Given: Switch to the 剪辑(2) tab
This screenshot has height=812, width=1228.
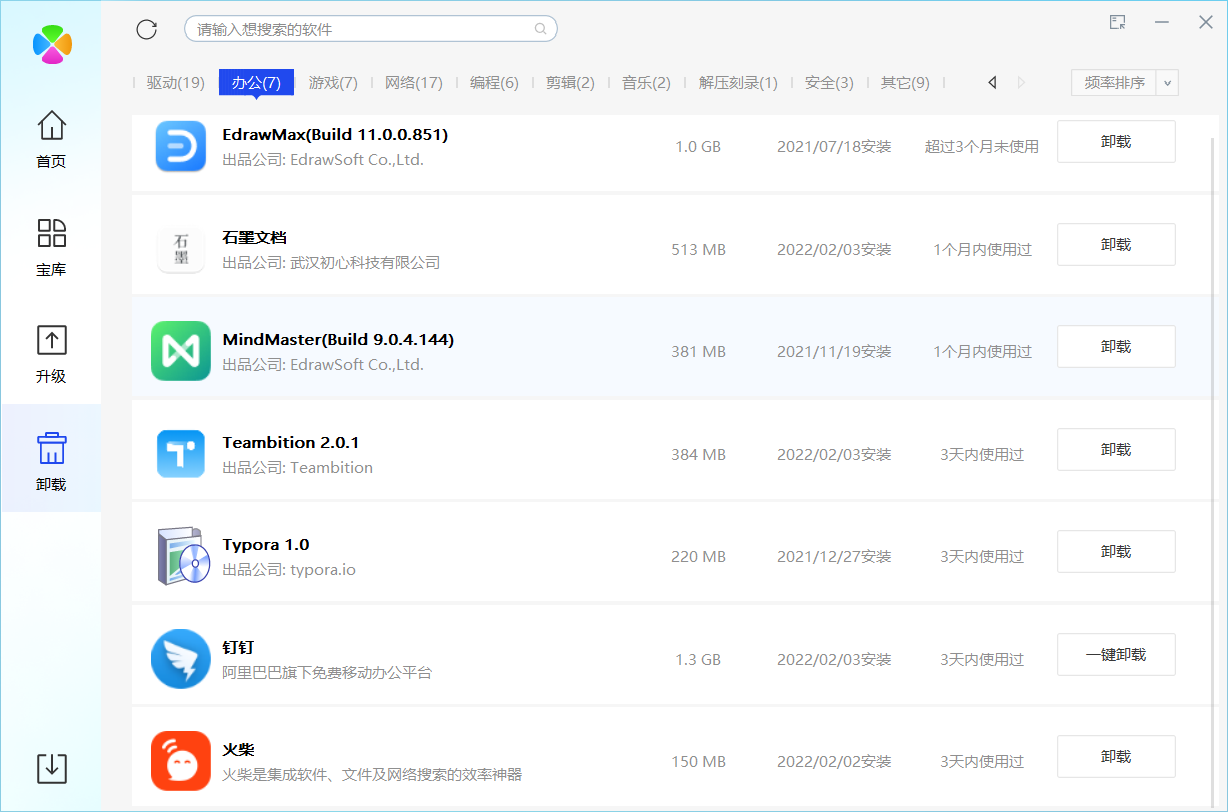Looking at the screenshot, I should (570, 83).
